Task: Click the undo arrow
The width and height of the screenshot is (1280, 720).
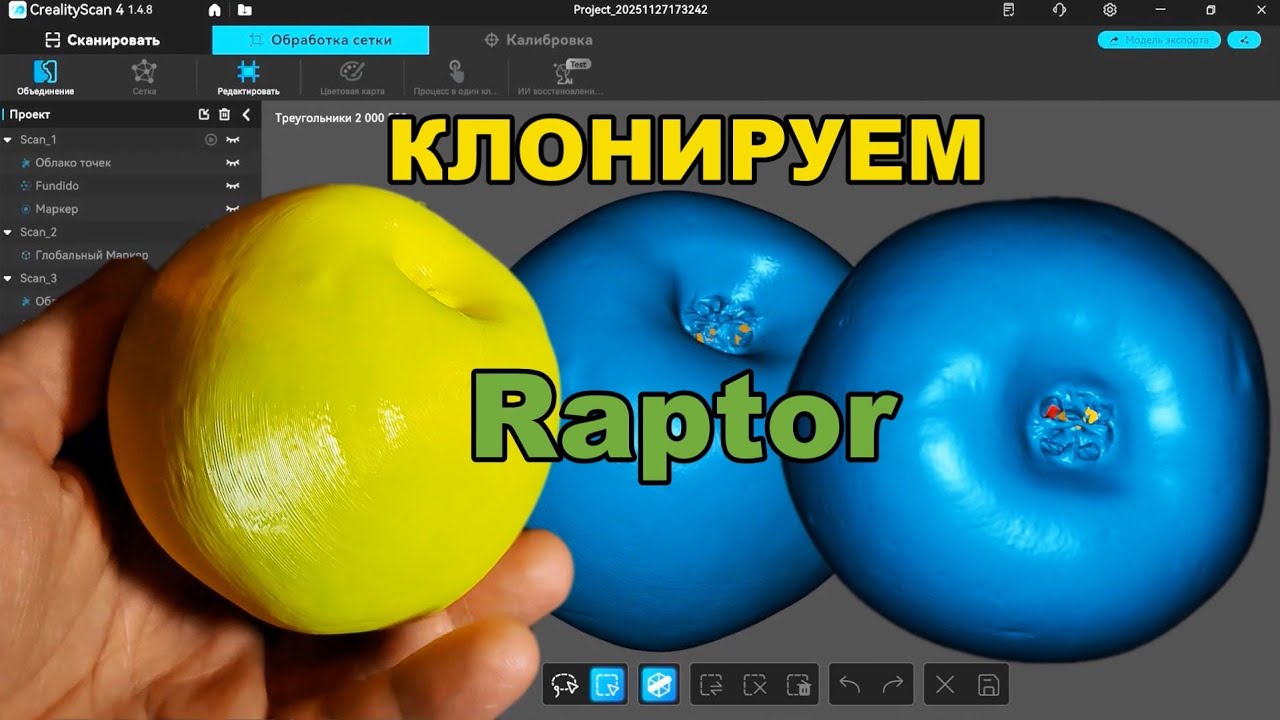Action: pyautogui.click(x=849, y=685)
